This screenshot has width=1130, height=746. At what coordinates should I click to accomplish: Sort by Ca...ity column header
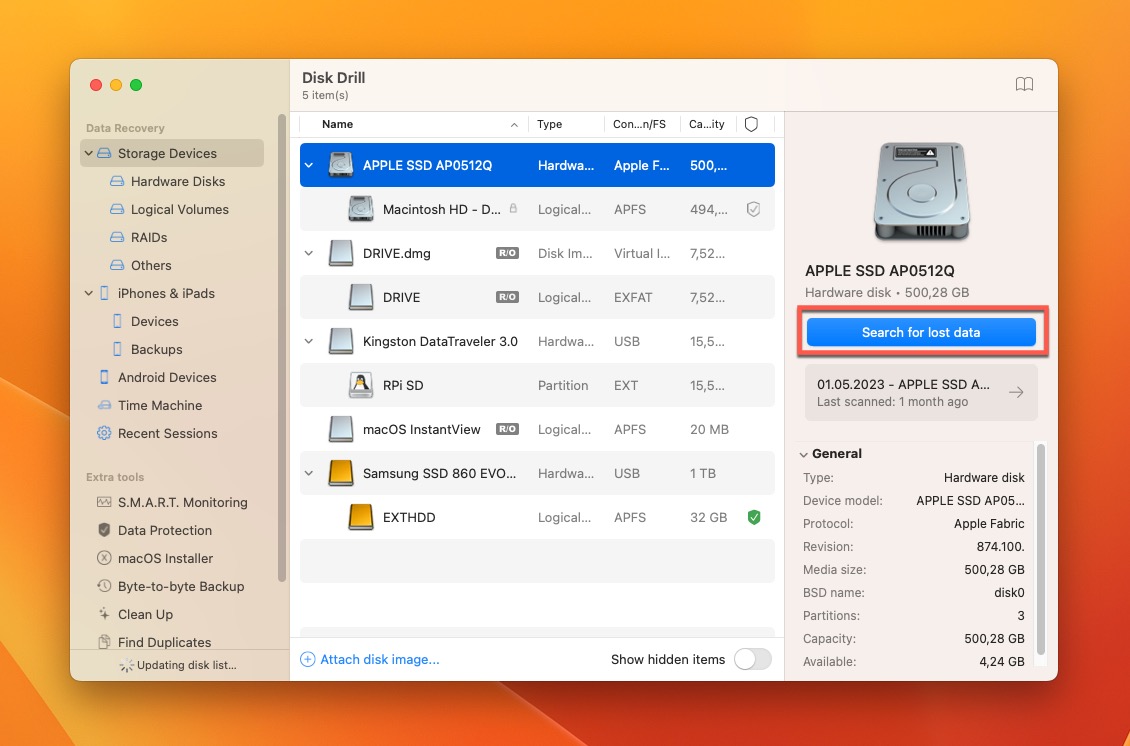coord(708,124)
